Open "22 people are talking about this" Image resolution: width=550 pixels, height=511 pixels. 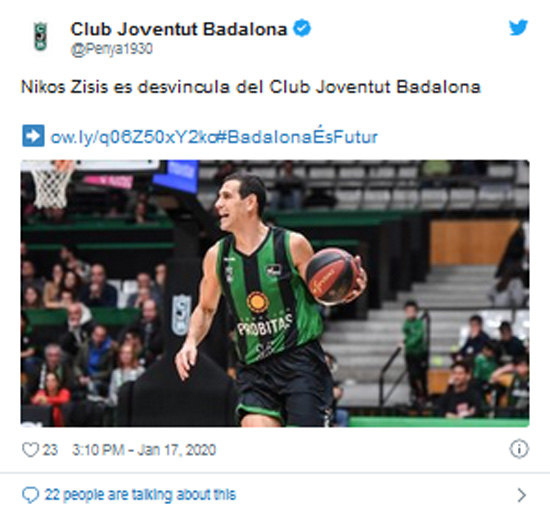[140, 495]
